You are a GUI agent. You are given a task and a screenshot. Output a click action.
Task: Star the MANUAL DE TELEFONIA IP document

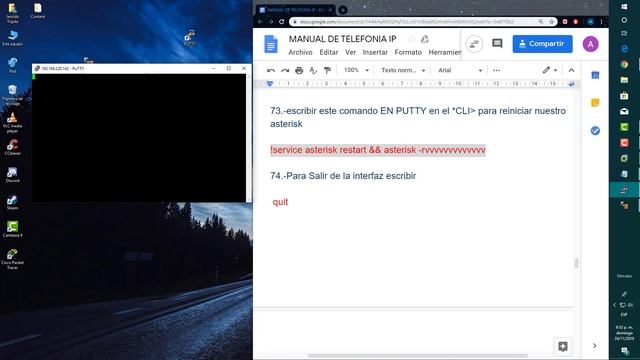[x=411, y=39]
